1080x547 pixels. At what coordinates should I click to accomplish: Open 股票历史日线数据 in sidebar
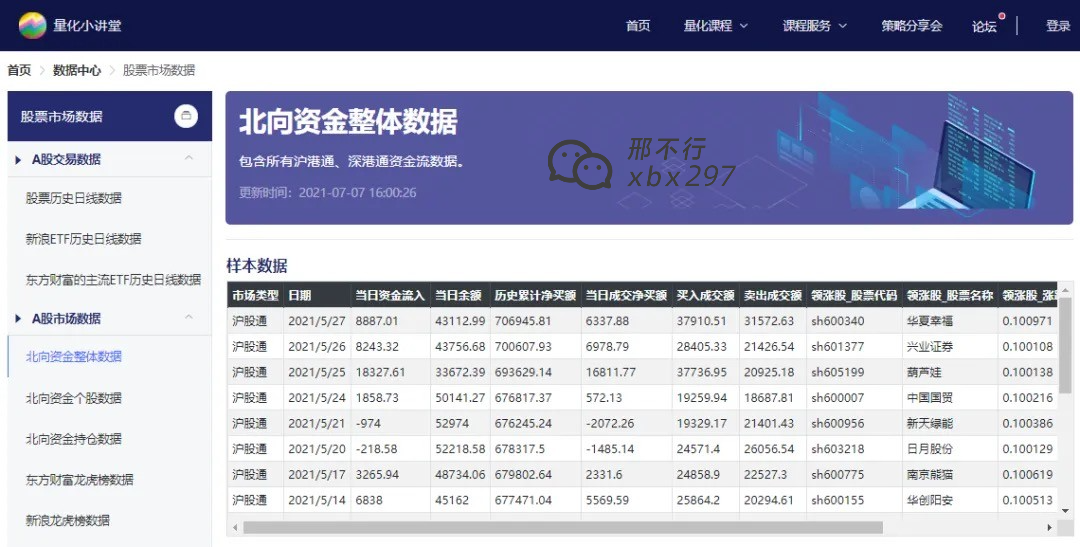click(x=74, y=198)
